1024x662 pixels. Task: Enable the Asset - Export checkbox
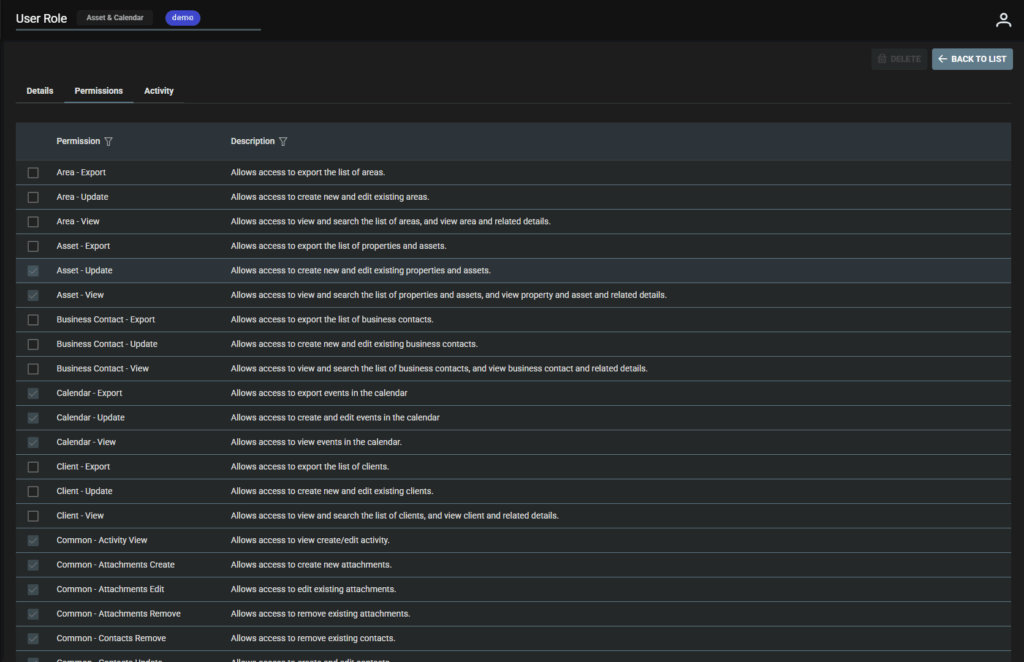click(33, 246)
